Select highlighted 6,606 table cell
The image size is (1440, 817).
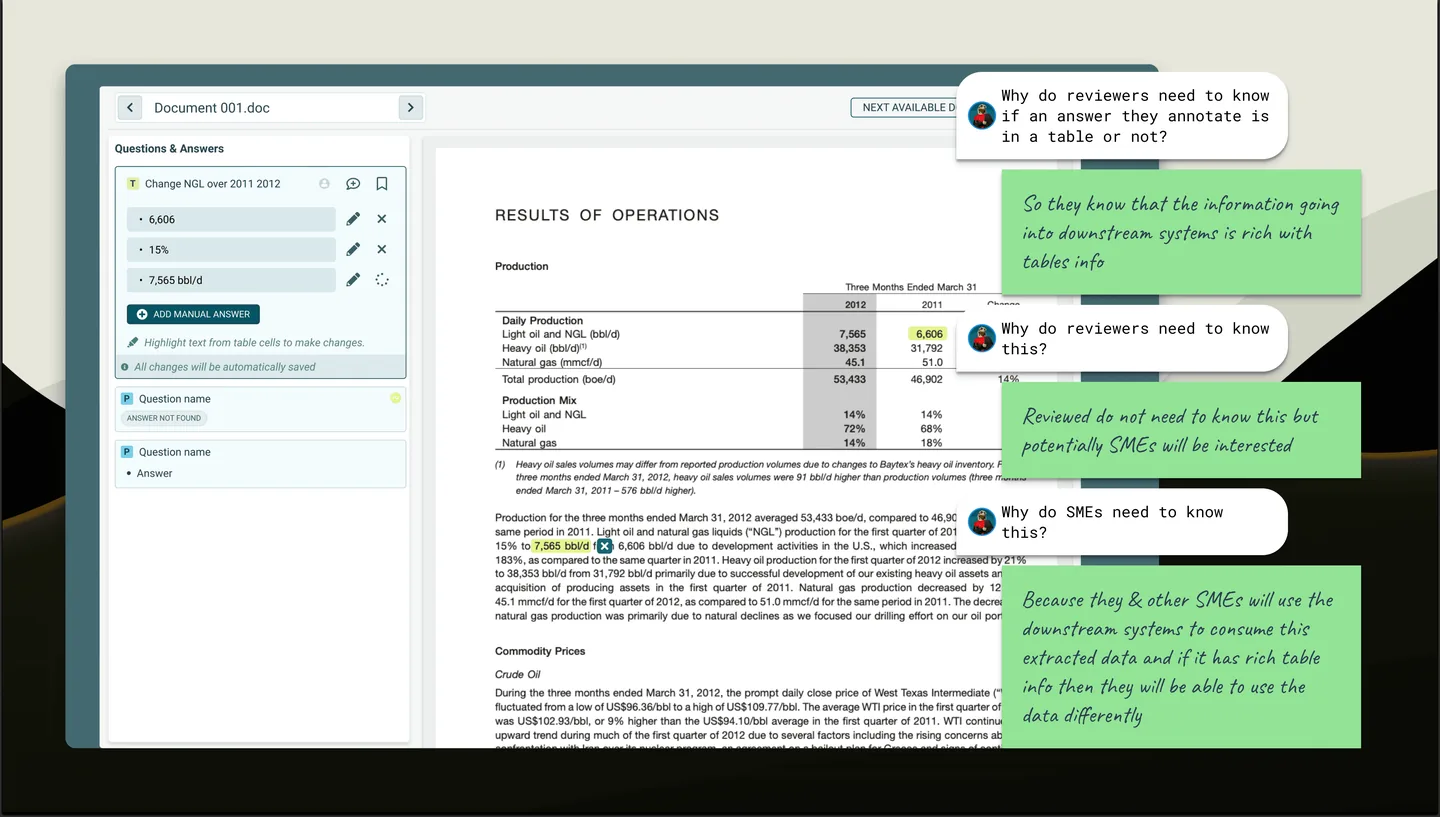point(929,334)
